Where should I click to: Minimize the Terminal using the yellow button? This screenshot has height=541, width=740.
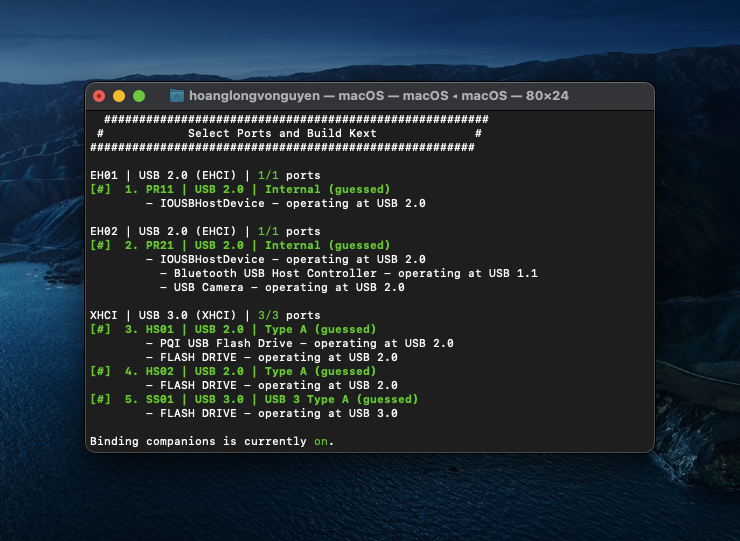119,96
